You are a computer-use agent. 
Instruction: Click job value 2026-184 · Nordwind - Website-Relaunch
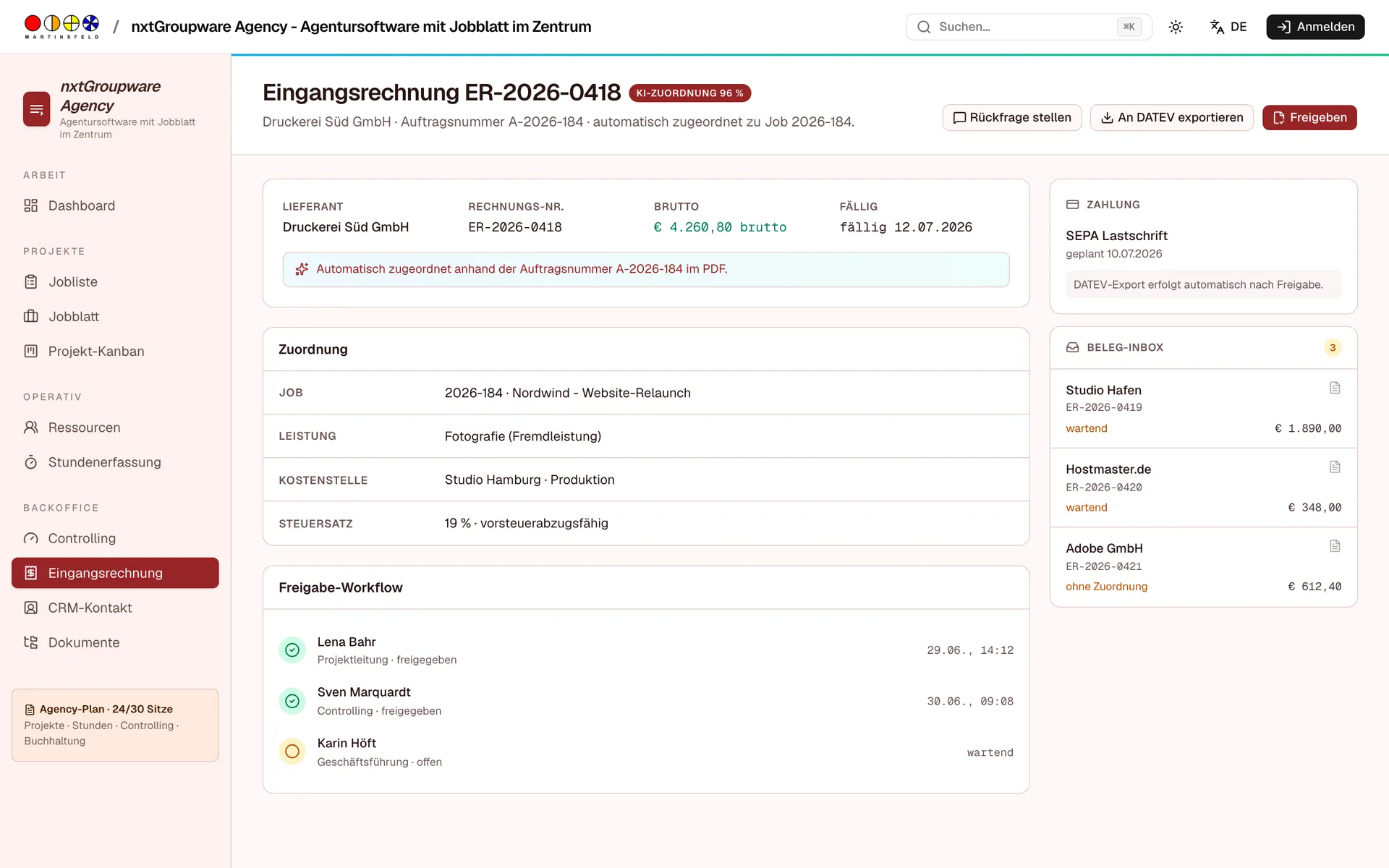point(568,393)
